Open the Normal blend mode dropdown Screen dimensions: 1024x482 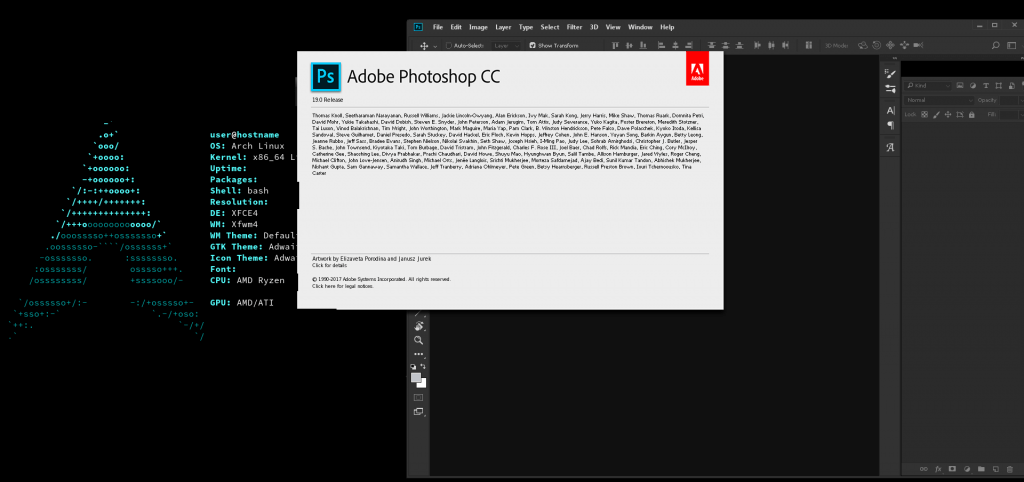(x=939, y=100)
